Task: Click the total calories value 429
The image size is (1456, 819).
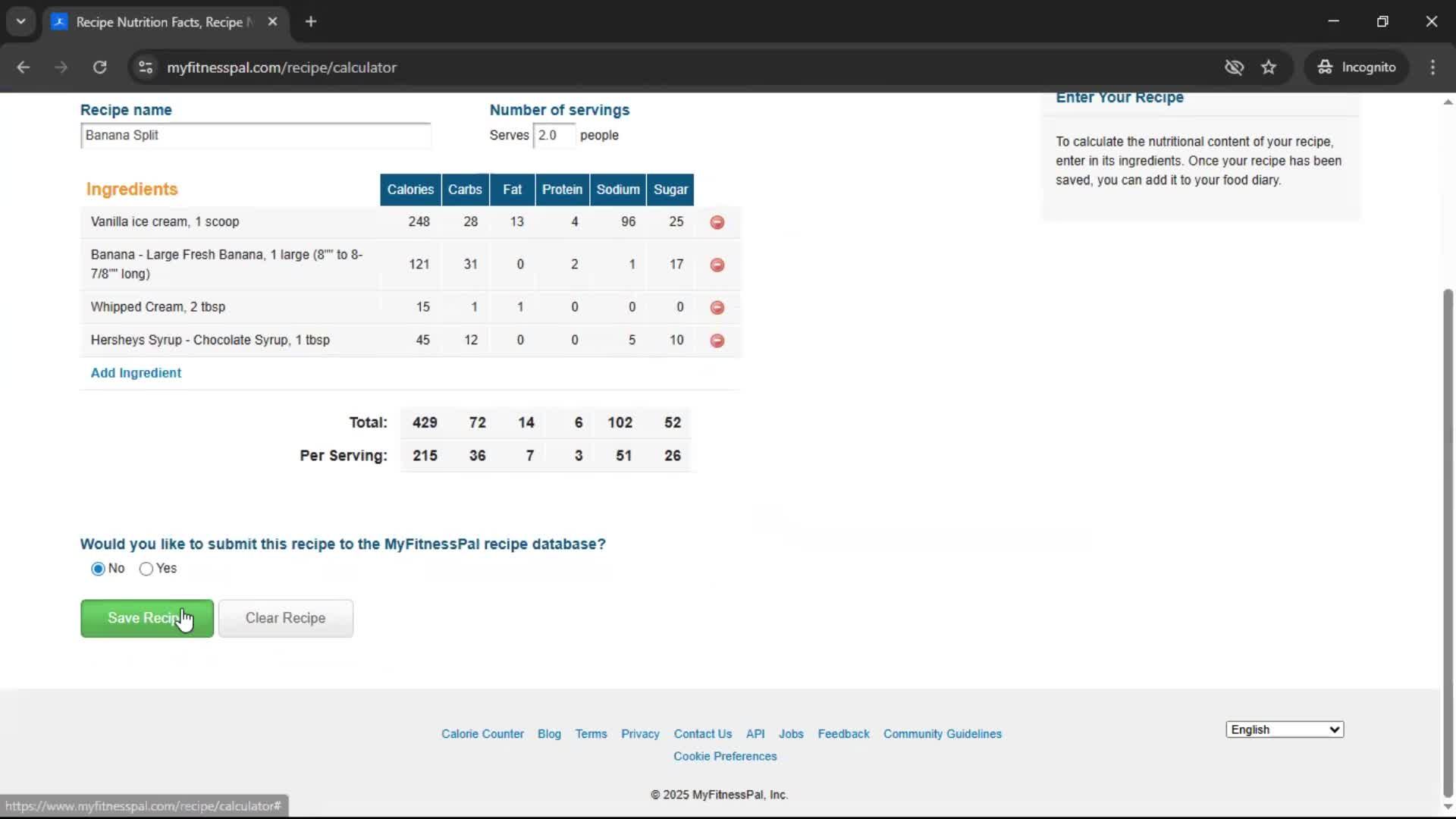Action: (x=425, y=423)
